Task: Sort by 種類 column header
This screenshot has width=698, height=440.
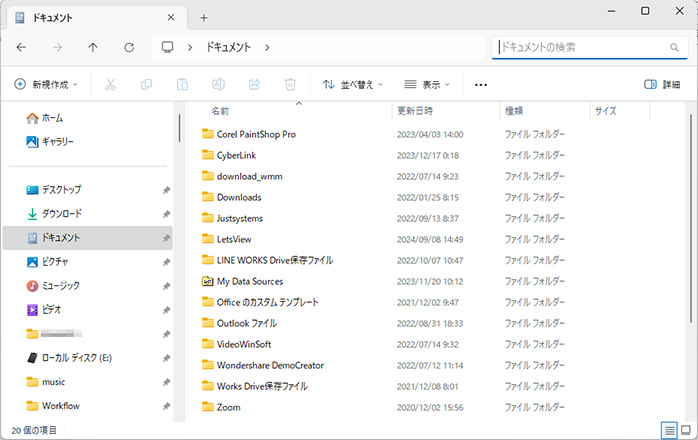Action: click(514, 111)
